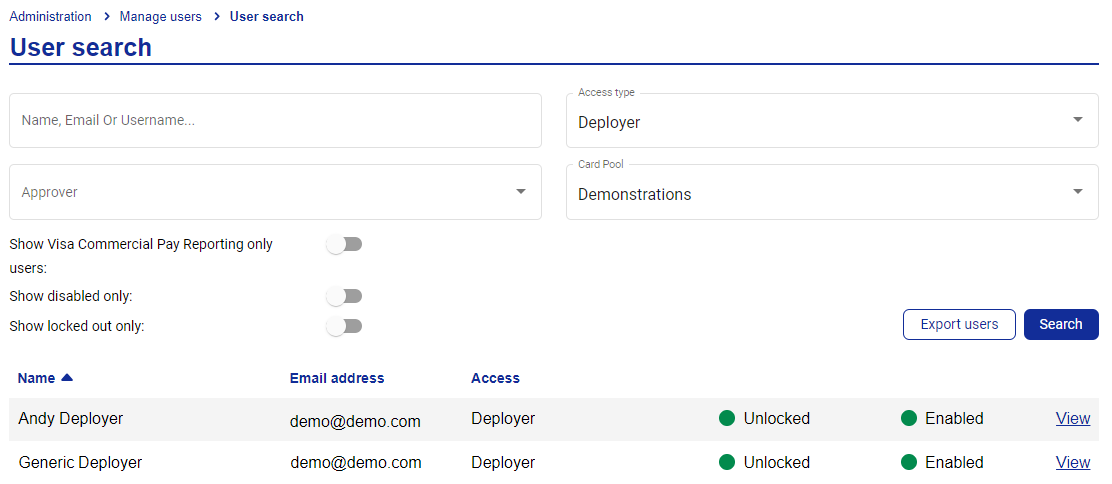
Task: Click Access value Deployer in Generic Deployer row
Action: point(503,463)
